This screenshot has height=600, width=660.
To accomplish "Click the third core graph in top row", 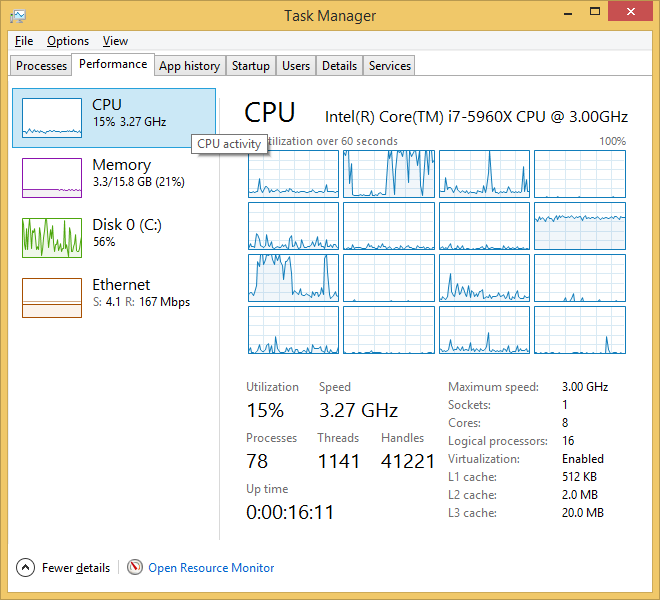I will coord(484,174).
